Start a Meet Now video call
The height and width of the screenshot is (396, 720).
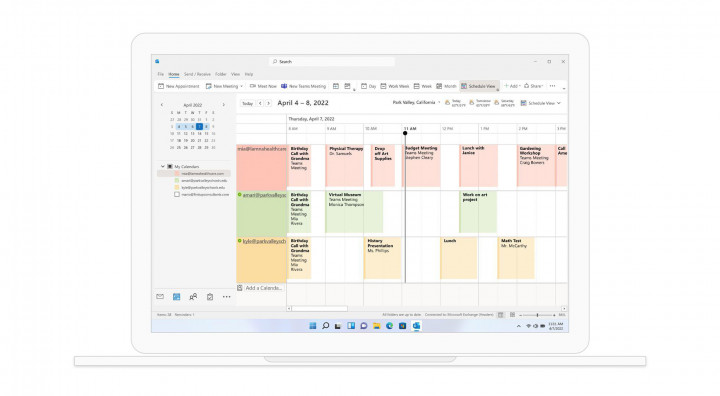click(x=263, y=86)
